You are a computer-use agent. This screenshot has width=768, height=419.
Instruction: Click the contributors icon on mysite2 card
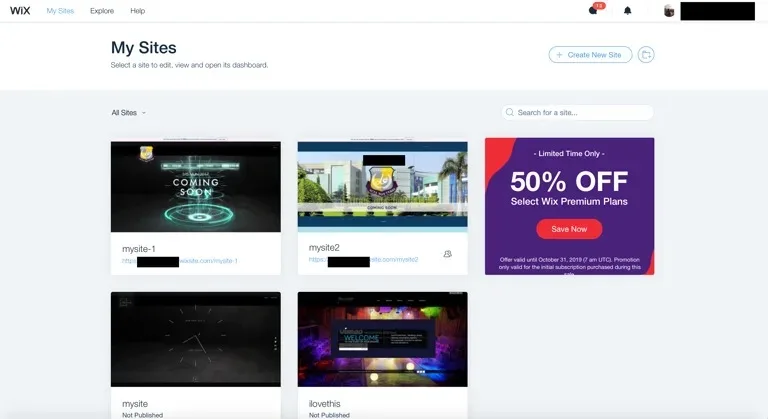click(x=447, y=254)
